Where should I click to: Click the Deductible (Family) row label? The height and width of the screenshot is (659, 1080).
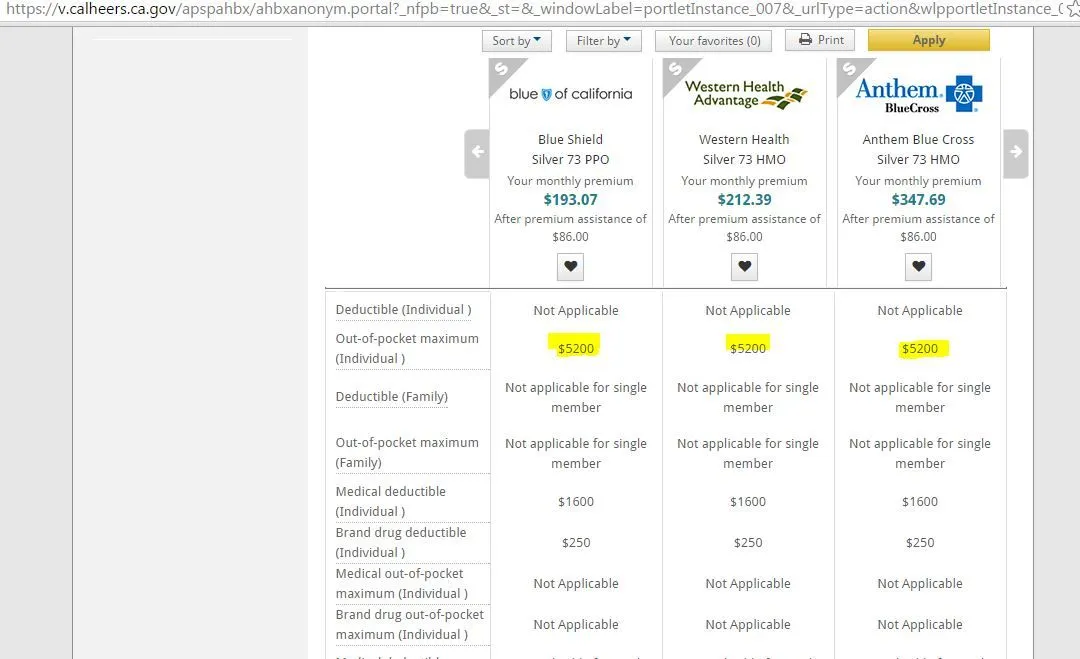pos(391,397)
